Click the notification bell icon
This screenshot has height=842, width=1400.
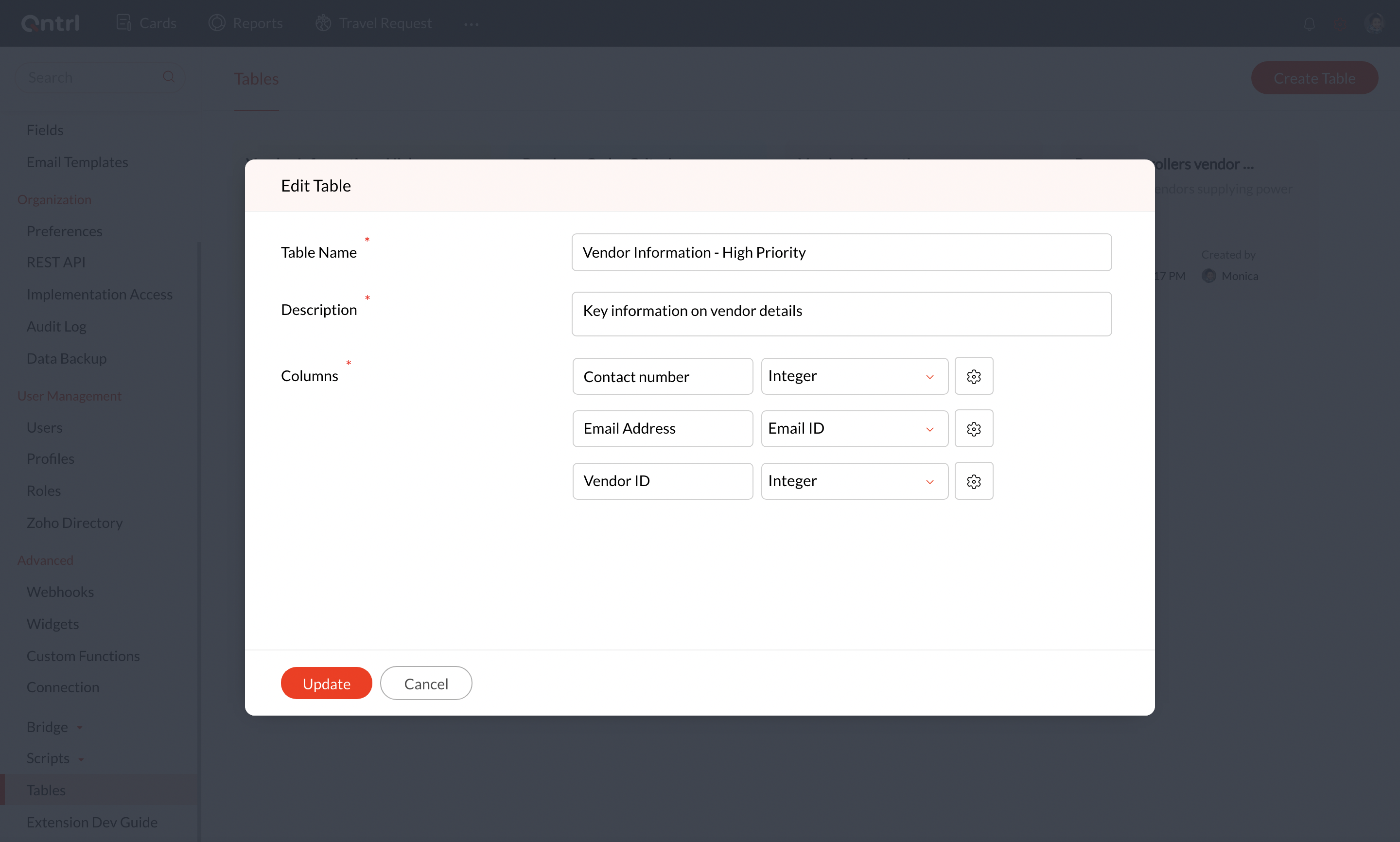pos(1309,24)
